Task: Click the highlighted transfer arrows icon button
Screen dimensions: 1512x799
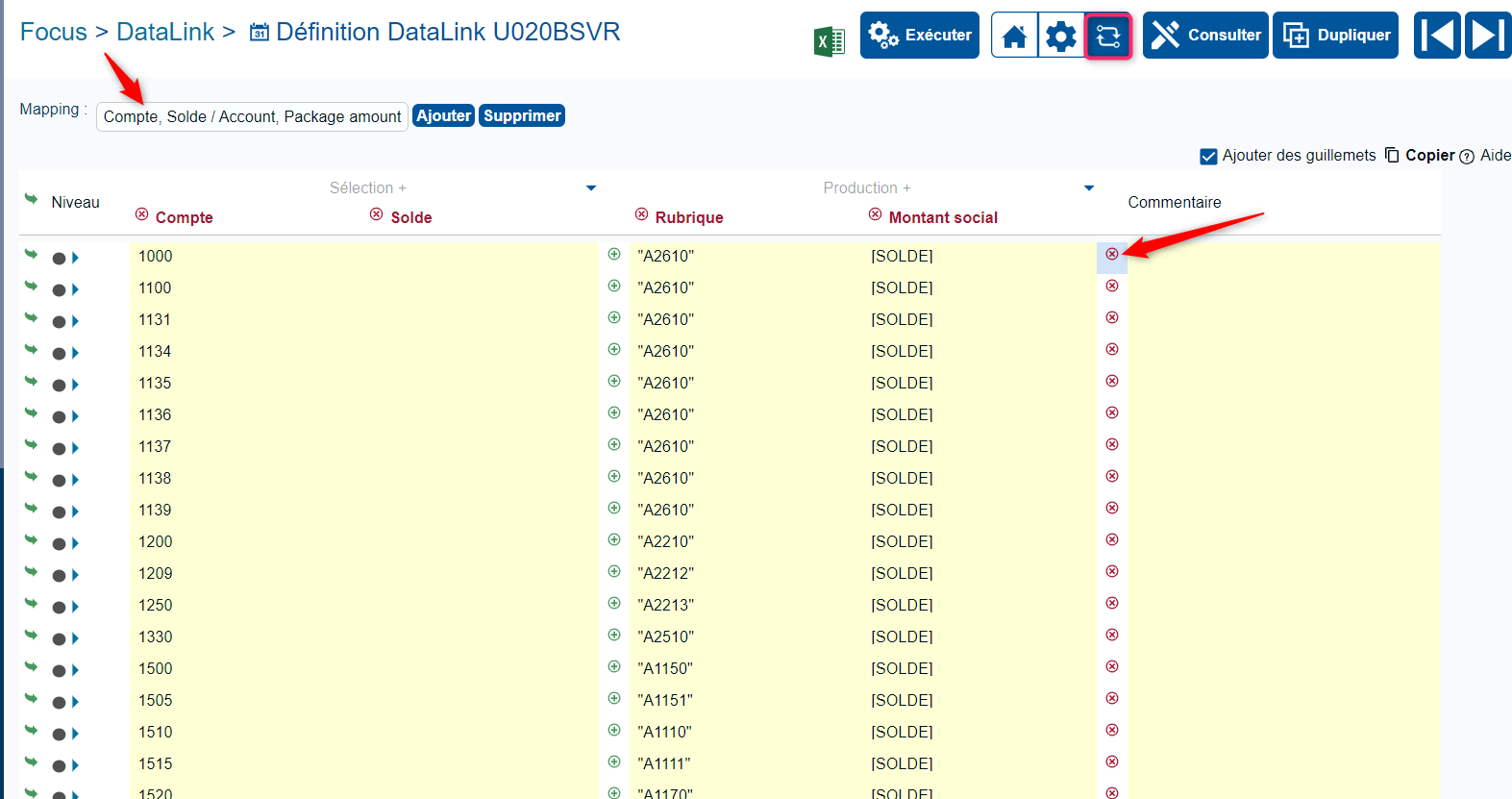Action: 1108,36
